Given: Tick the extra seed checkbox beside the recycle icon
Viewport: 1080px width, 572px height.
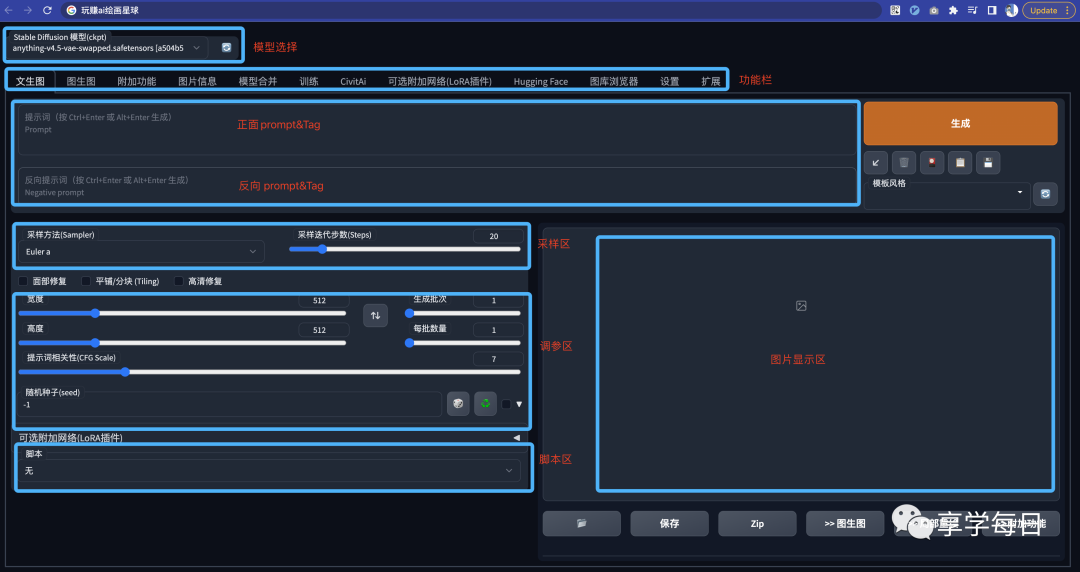Looking at the screenshot, I should click(x=506, y=405).
